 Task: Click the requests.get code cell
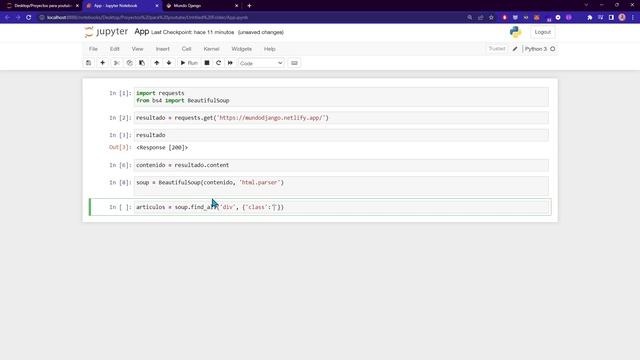point(341,118)
